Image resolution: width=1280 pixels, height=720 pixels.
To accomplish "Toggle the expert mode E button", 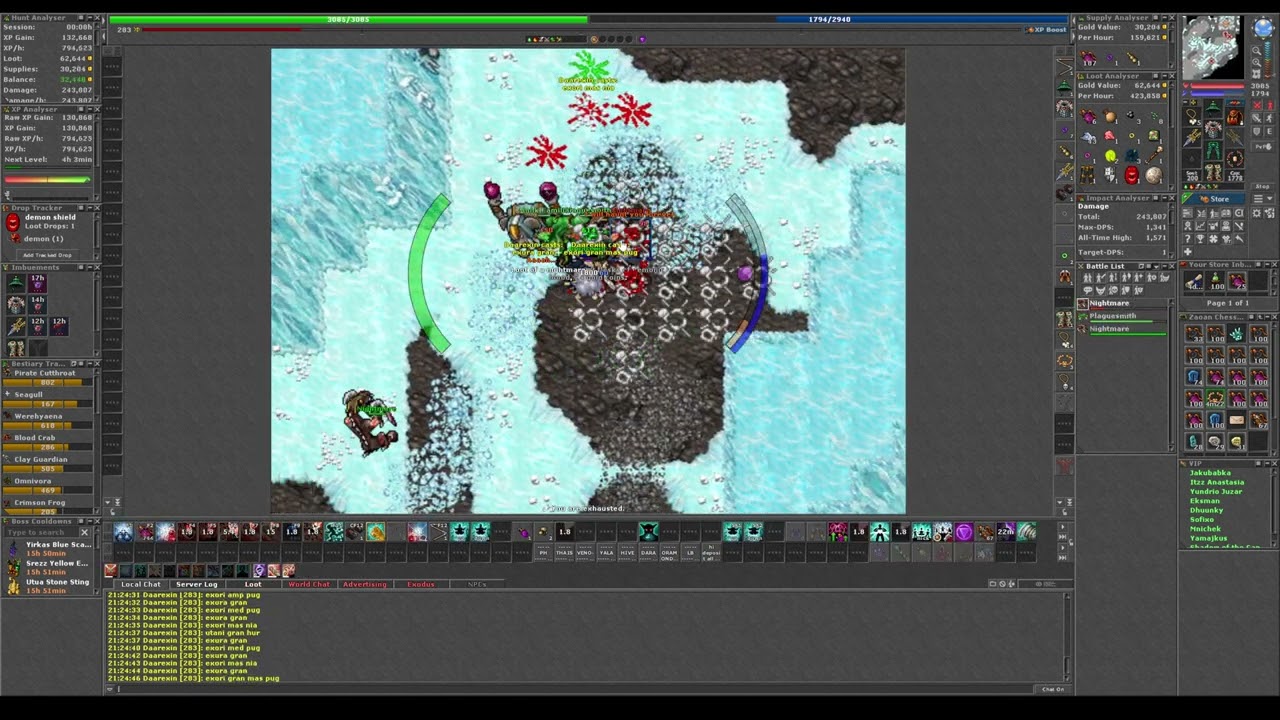I will coord(1269,131).
